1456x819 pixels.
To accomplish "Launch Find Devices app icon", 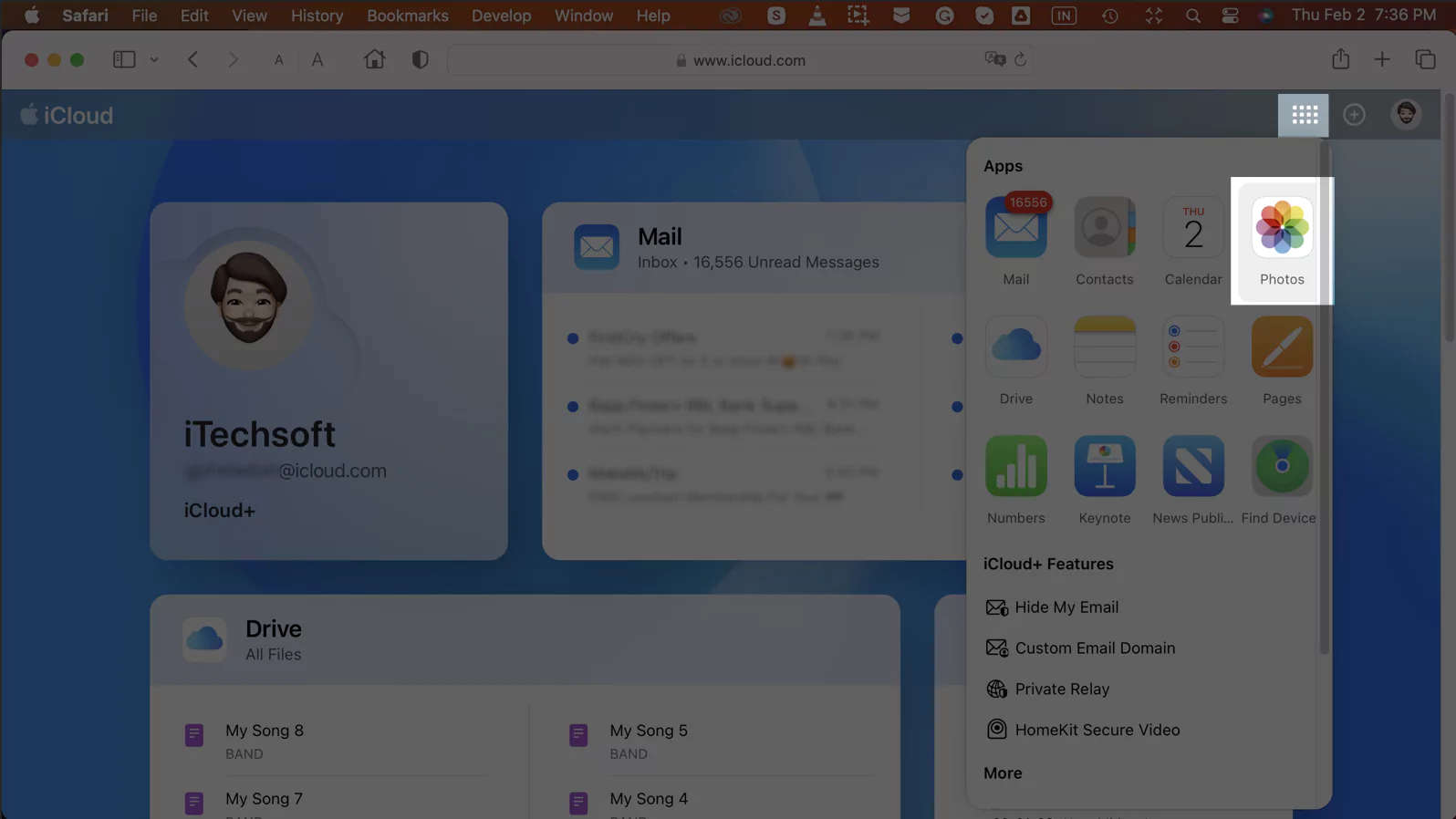I will point(1282,466).
